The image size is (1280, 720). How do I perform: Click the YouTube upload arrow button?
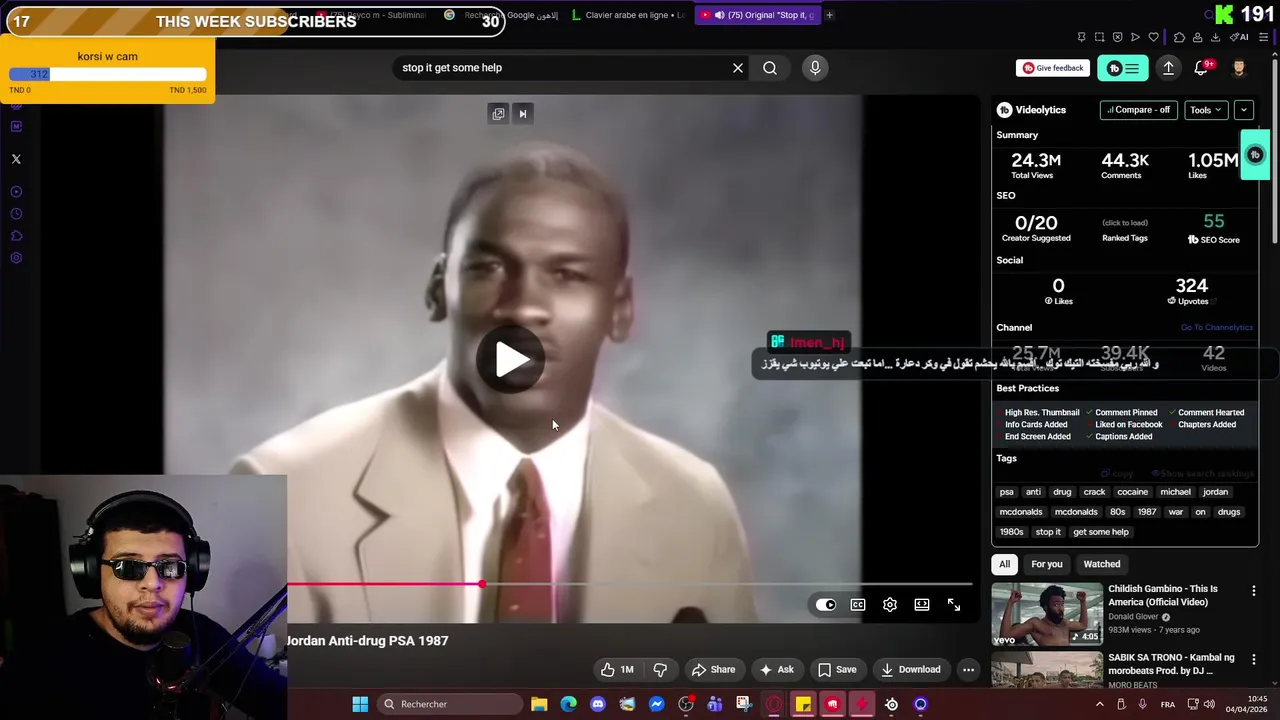(x=1168, y=68)
